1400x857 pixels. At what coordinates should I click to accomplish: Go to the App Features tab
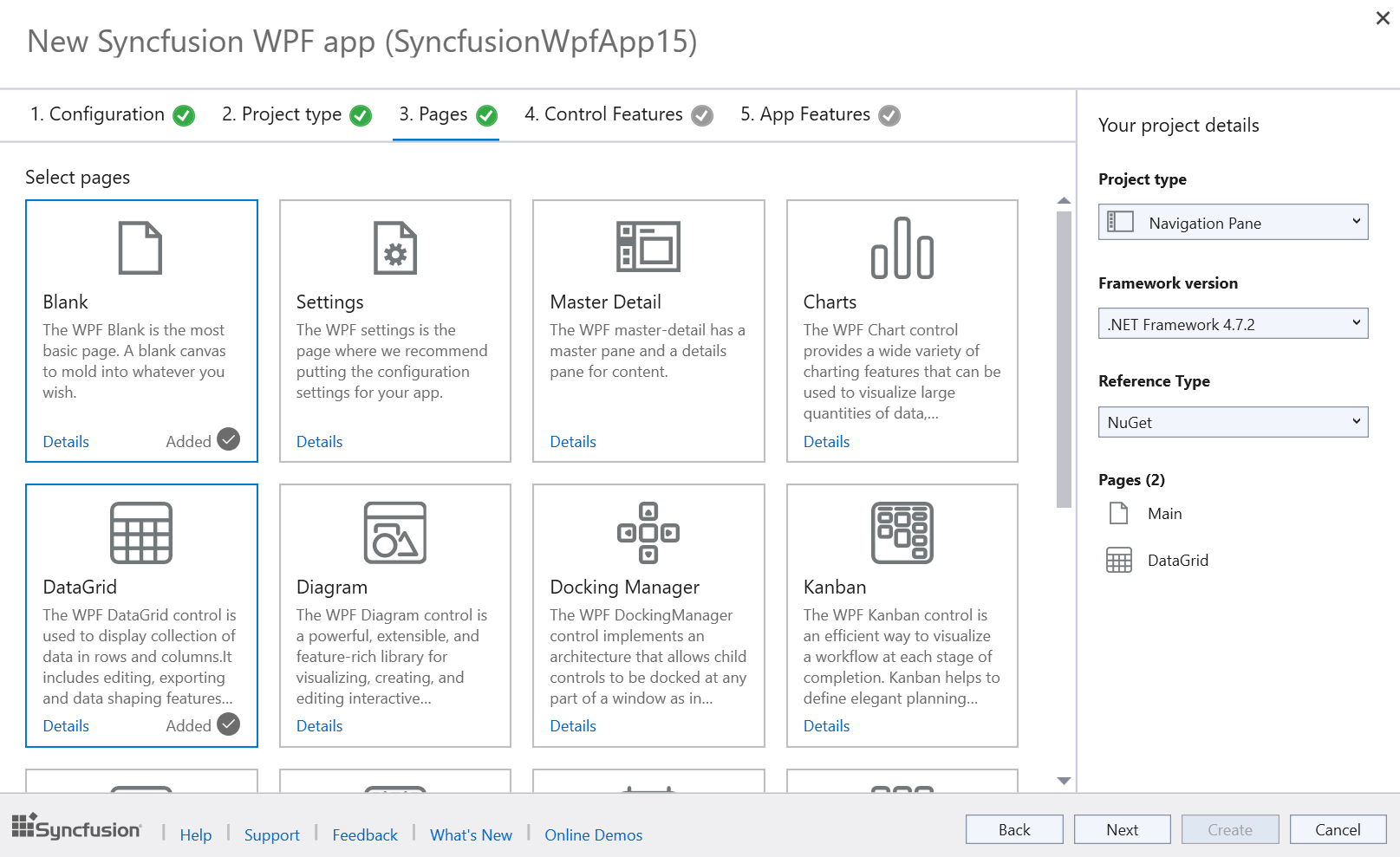click(x=818, y=114)
